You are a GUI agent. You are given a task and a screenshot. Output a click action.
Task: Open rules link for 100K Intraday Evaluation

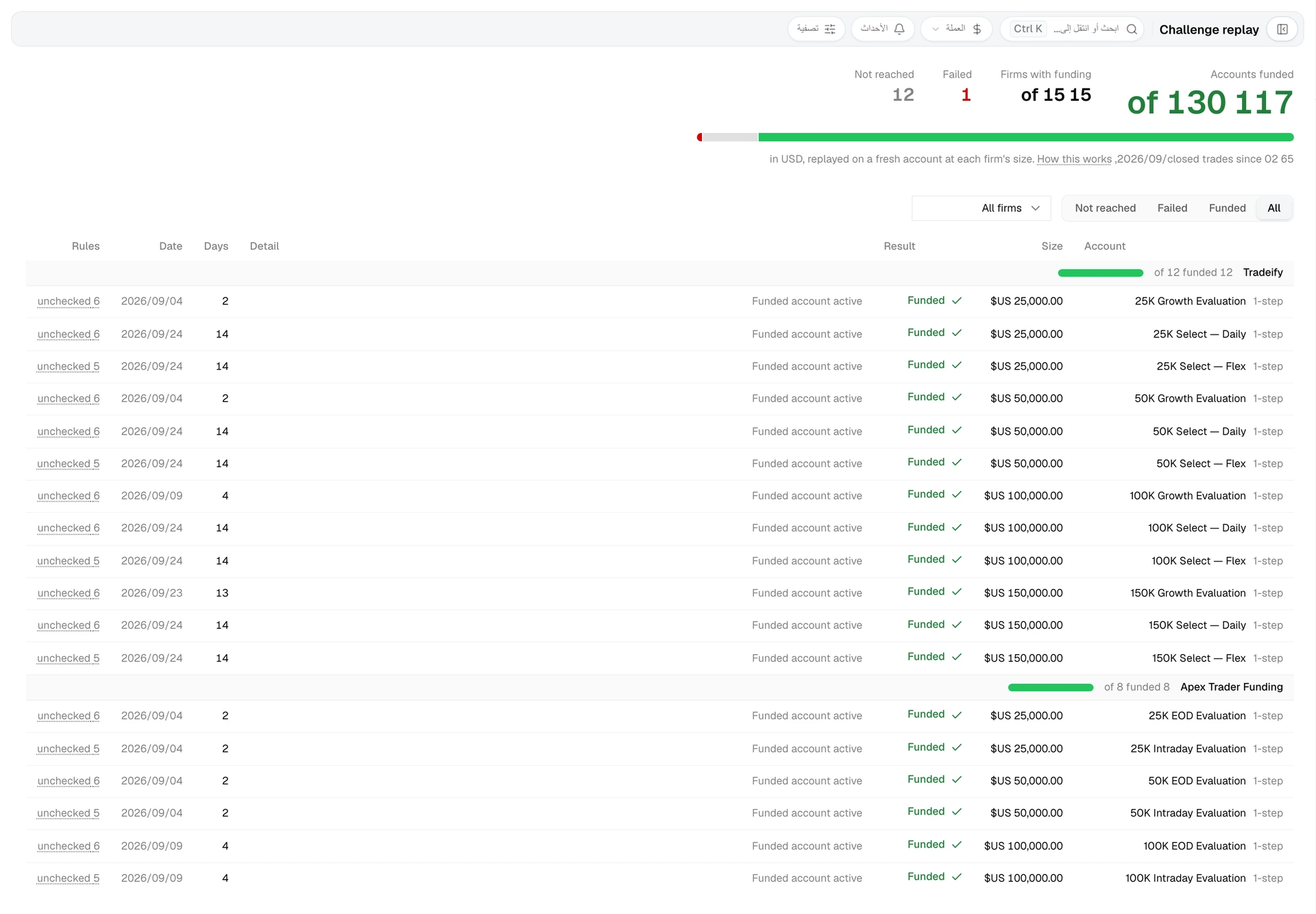tap(69, 878)
